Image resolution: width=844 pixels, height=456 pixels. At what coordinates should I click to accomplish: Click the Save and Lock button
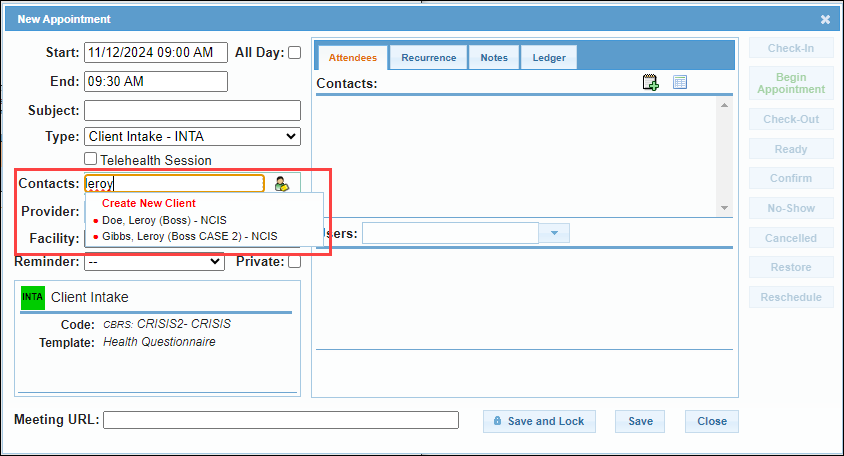point(539,421)
